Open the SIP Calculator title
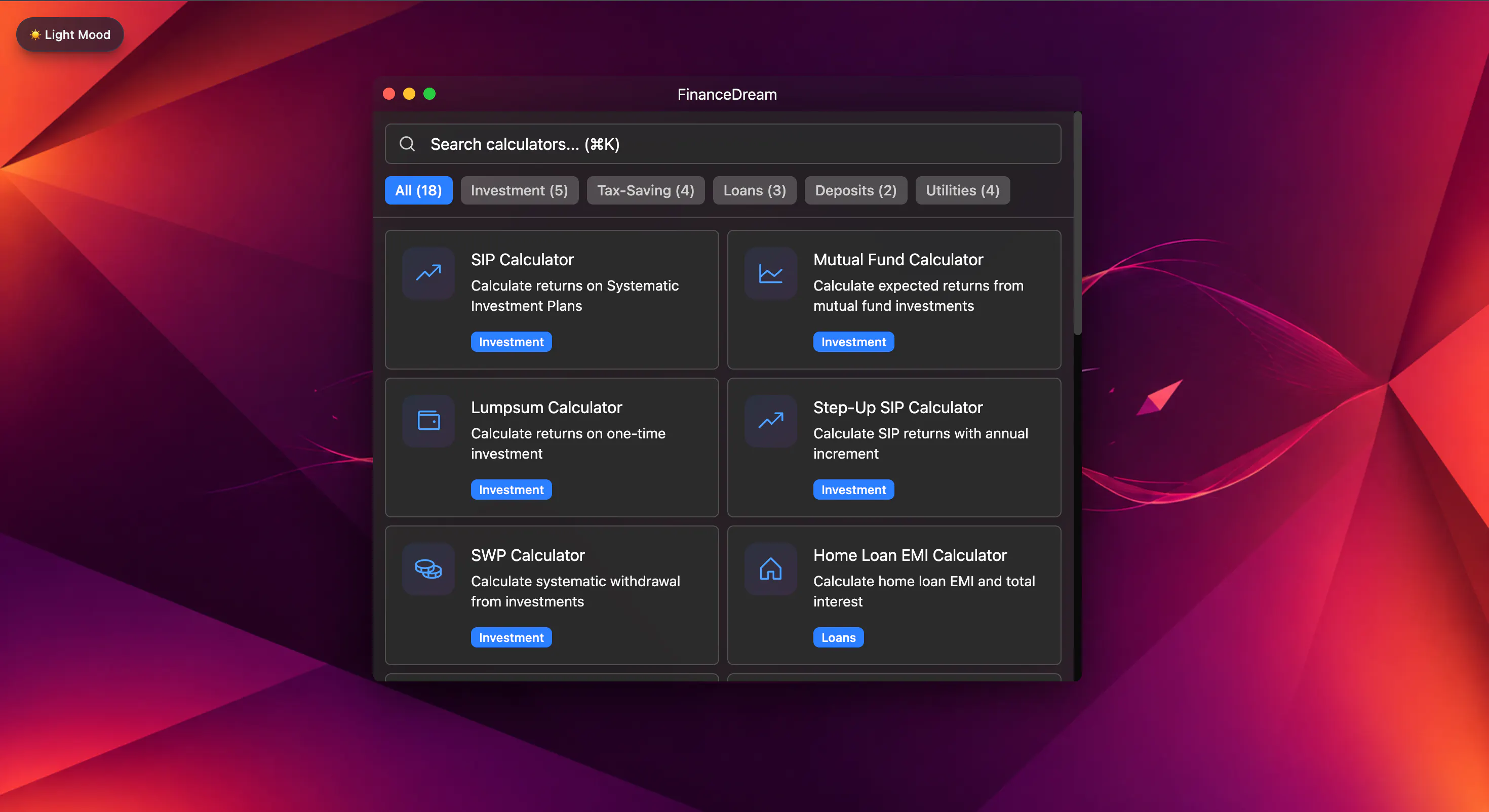 pos(522,260)
